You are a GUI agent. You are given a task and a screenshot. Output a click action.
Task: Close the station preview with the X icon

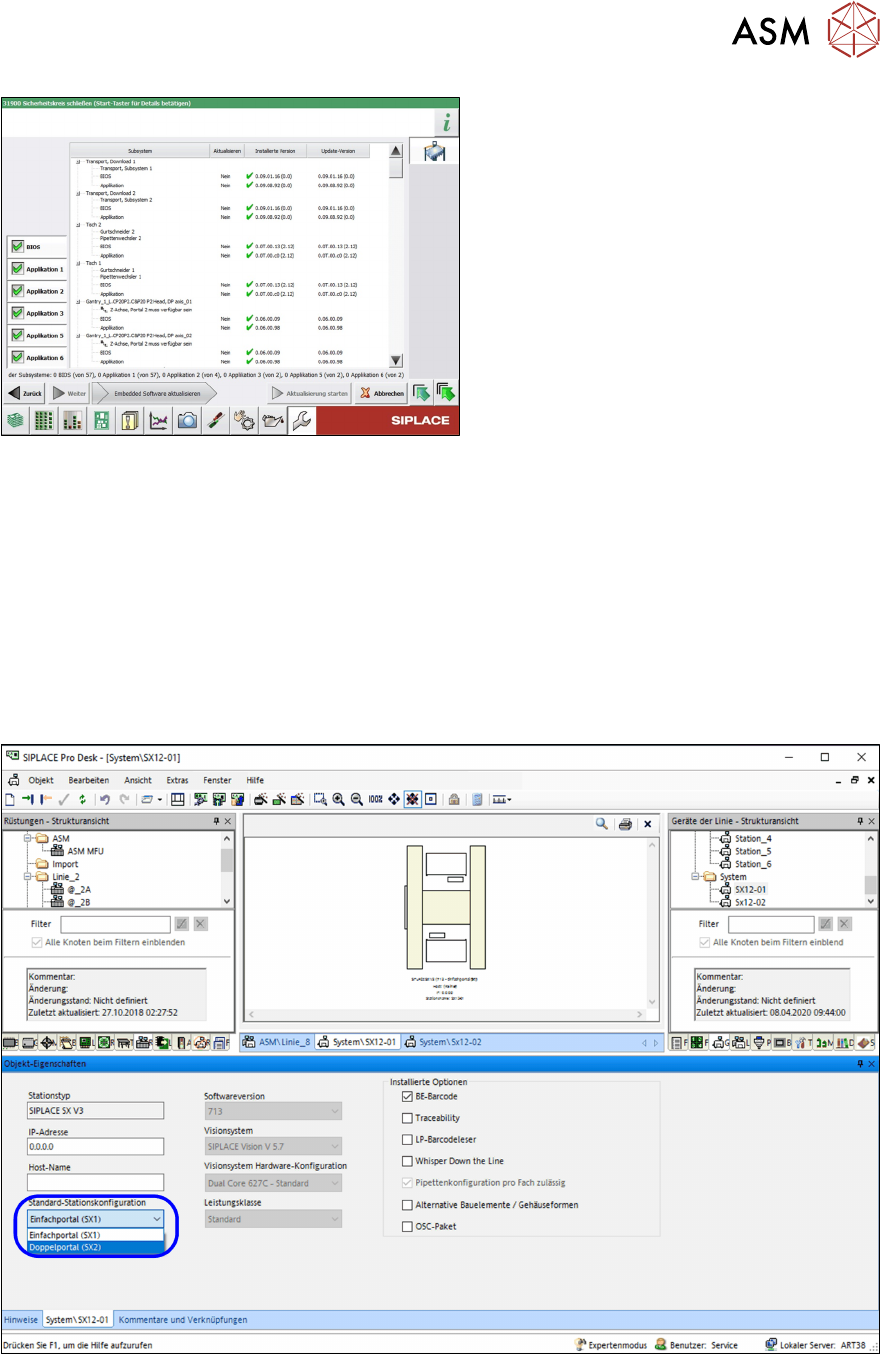point(648,824)
